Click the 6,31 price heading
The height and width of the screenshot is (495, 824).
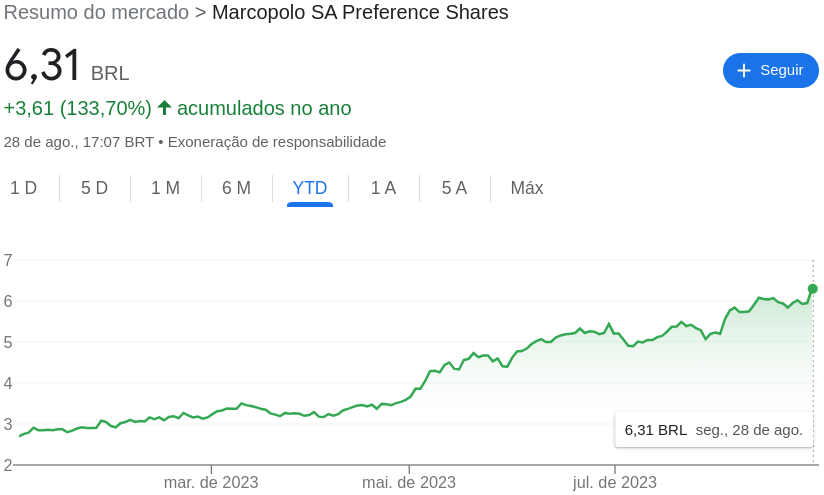42,65
